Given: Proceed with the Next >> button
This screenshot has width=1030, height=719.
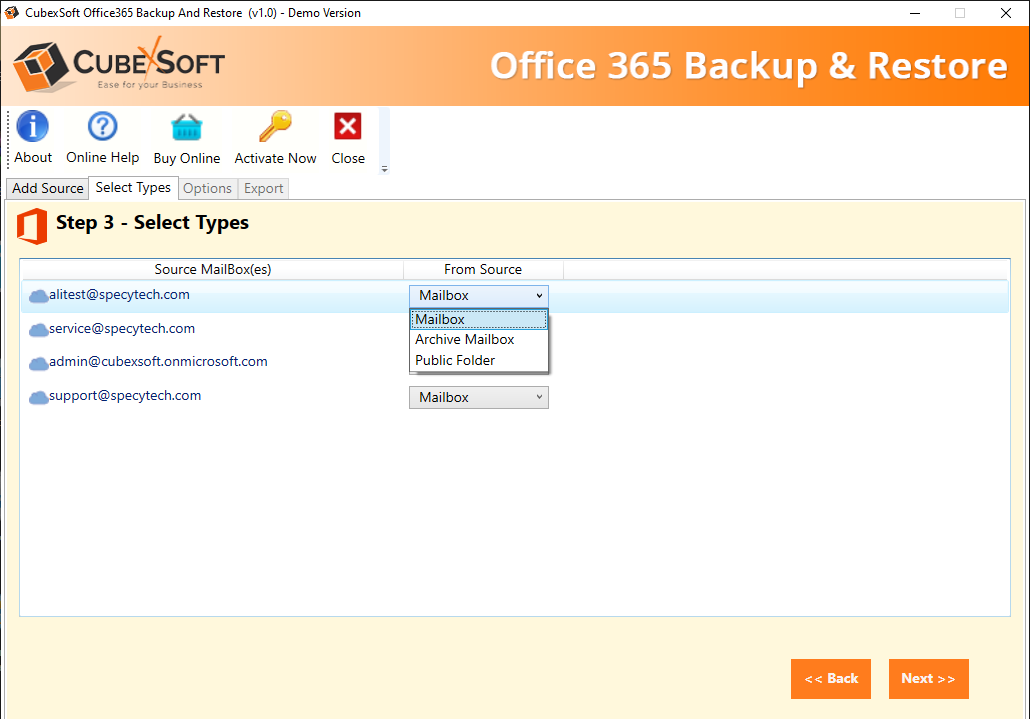Looking at the screenshot, I should point(928,679).
